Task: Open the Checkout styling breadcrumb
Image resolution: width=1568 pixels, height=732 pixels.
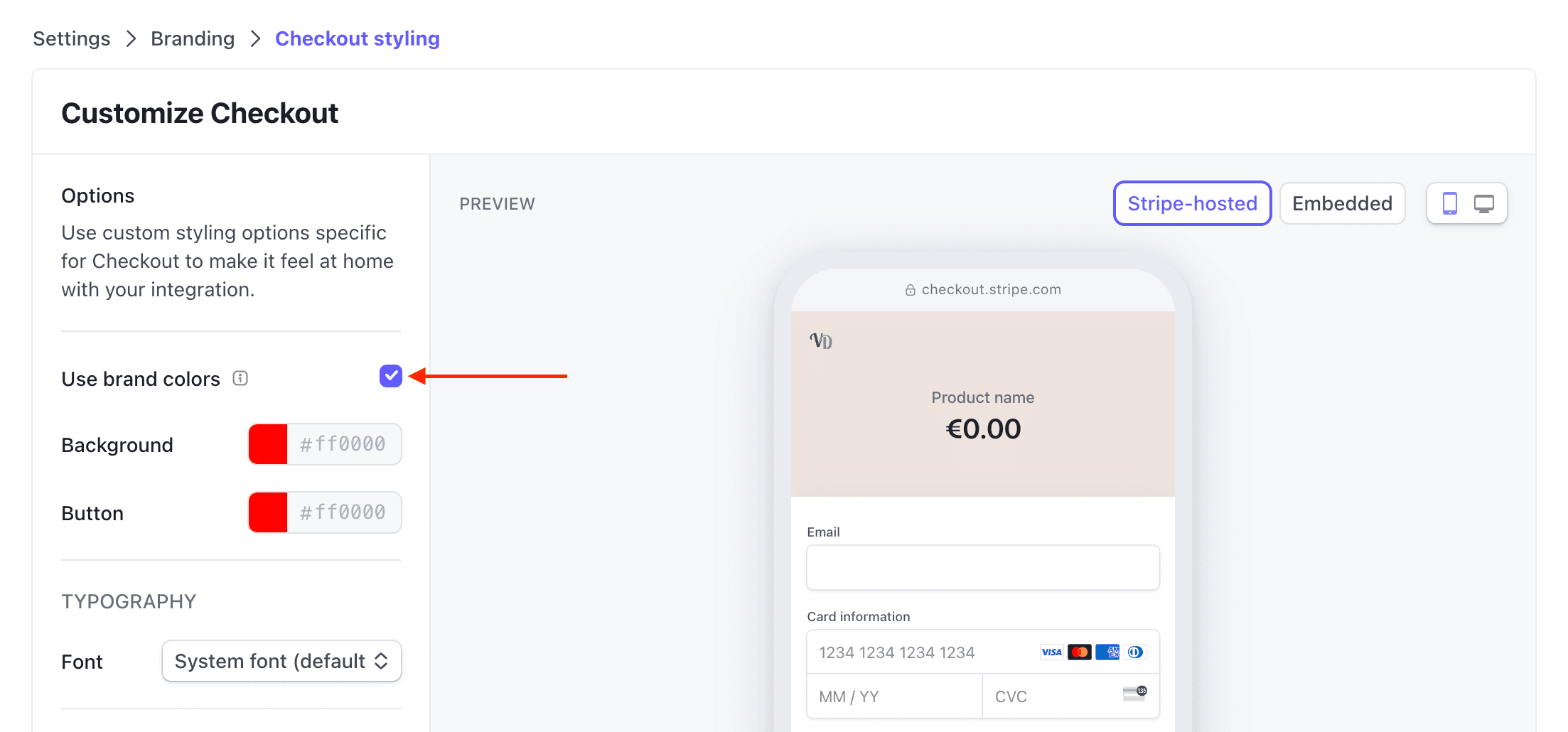Action: pyautogui.click(x=357, y=38)
